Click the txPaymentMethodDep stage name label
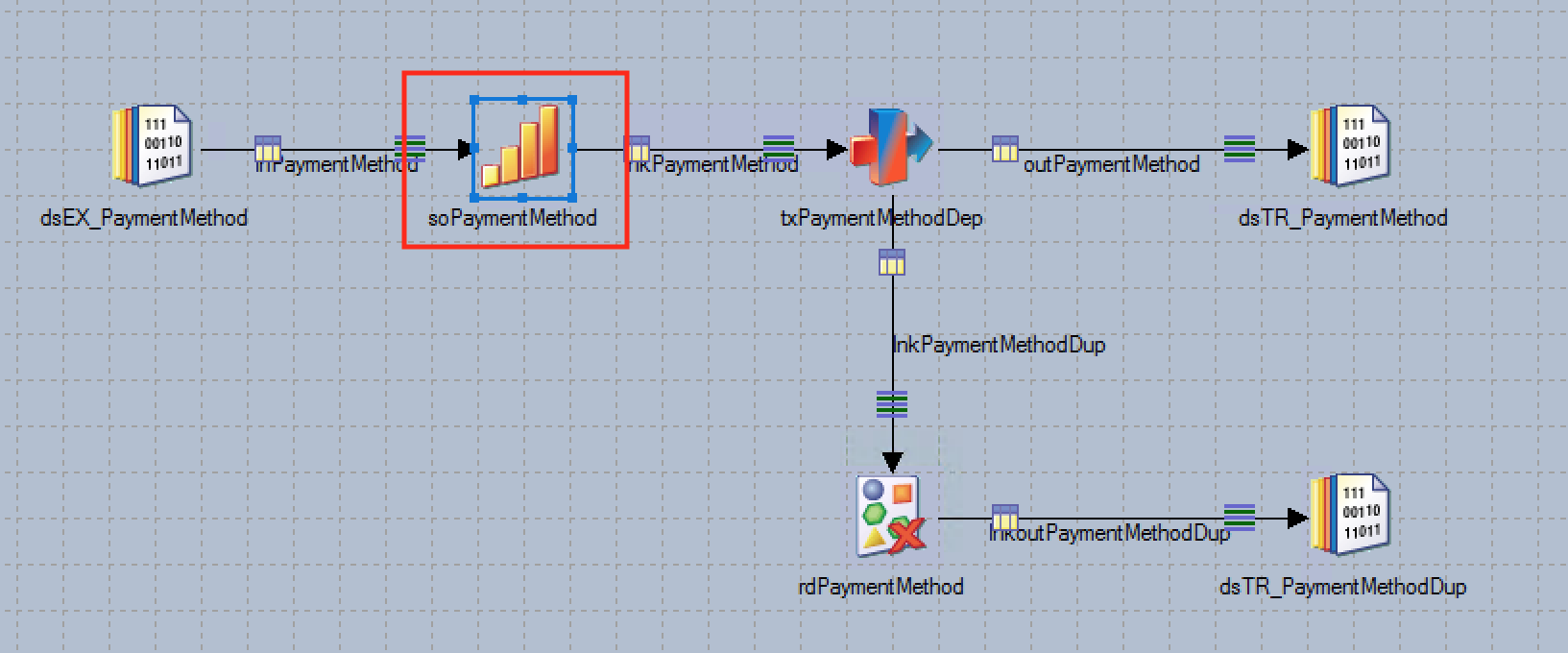 pos(880,219)
